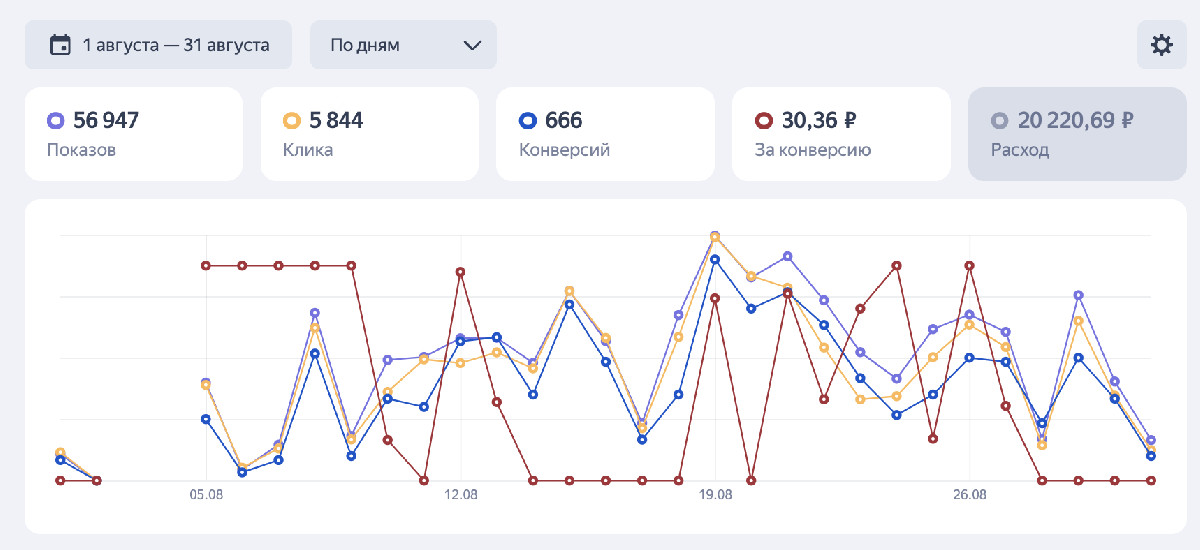Screen dimensions: 1200x550
Task: Click the 12.08 date label on axis
Action: point(460,495)
